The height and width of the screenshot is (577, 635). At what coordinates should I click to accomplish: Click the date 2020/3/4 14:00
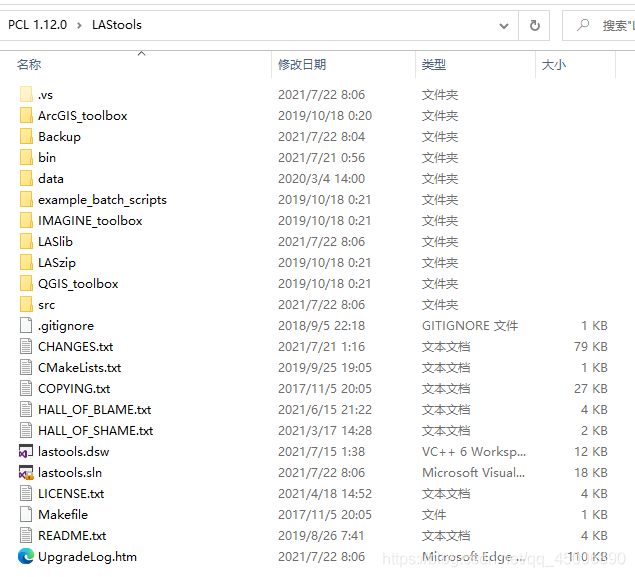point(322,179)
